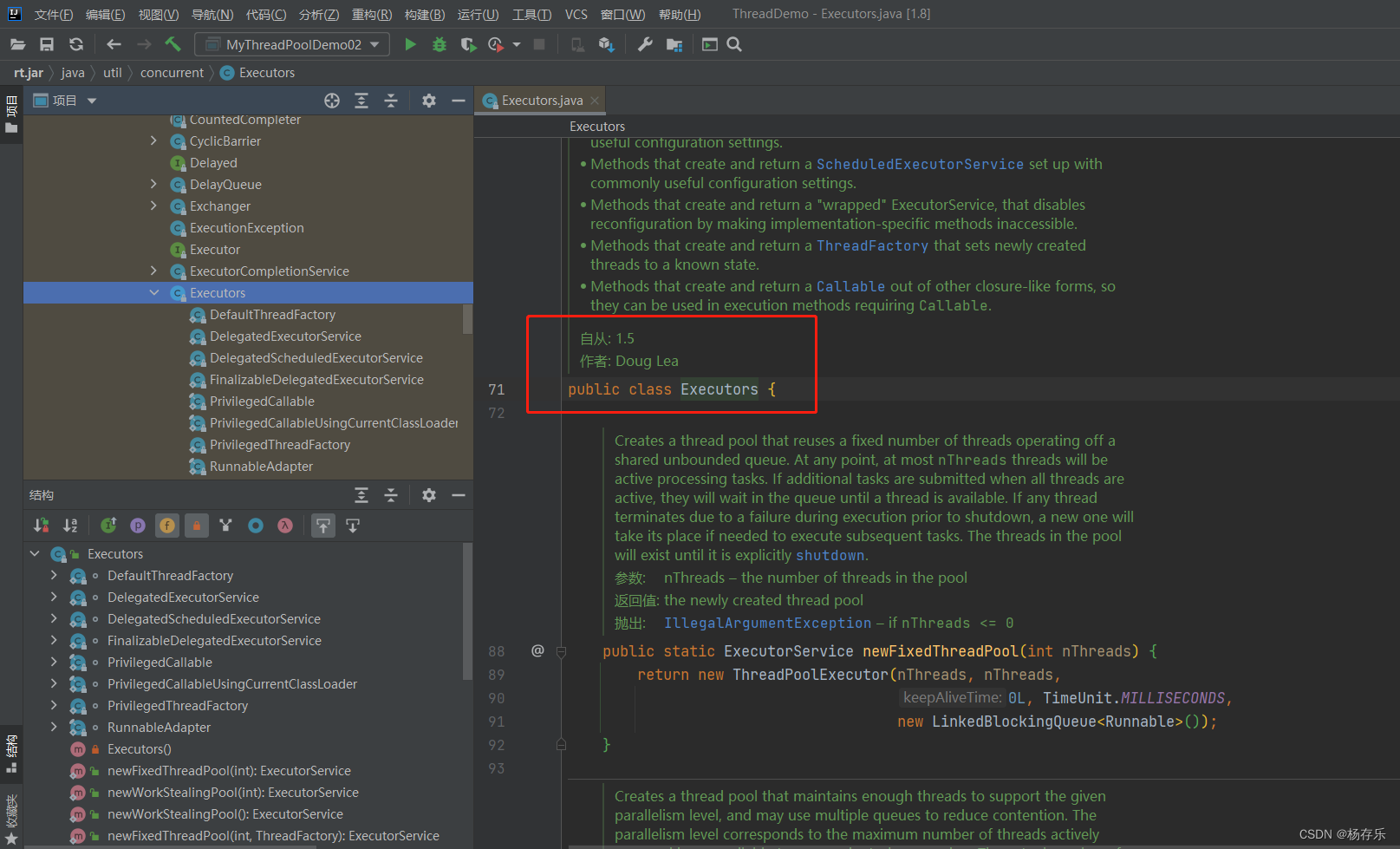
Task: Run MyThreadPoolDemo02 with the green play button
Action: point(410,44)
